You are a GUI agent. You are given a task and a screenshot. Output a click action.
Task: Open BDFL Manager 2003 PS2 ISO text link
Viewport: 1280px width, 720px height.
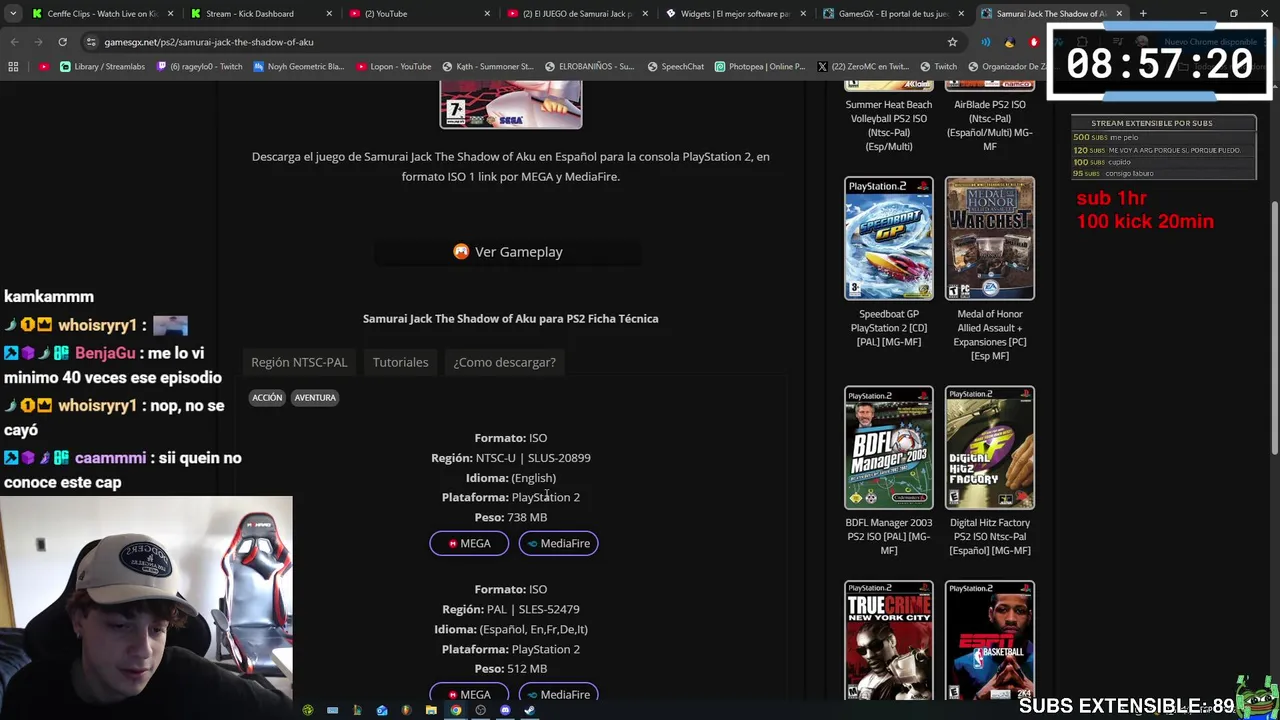click(x=889, y=536)
